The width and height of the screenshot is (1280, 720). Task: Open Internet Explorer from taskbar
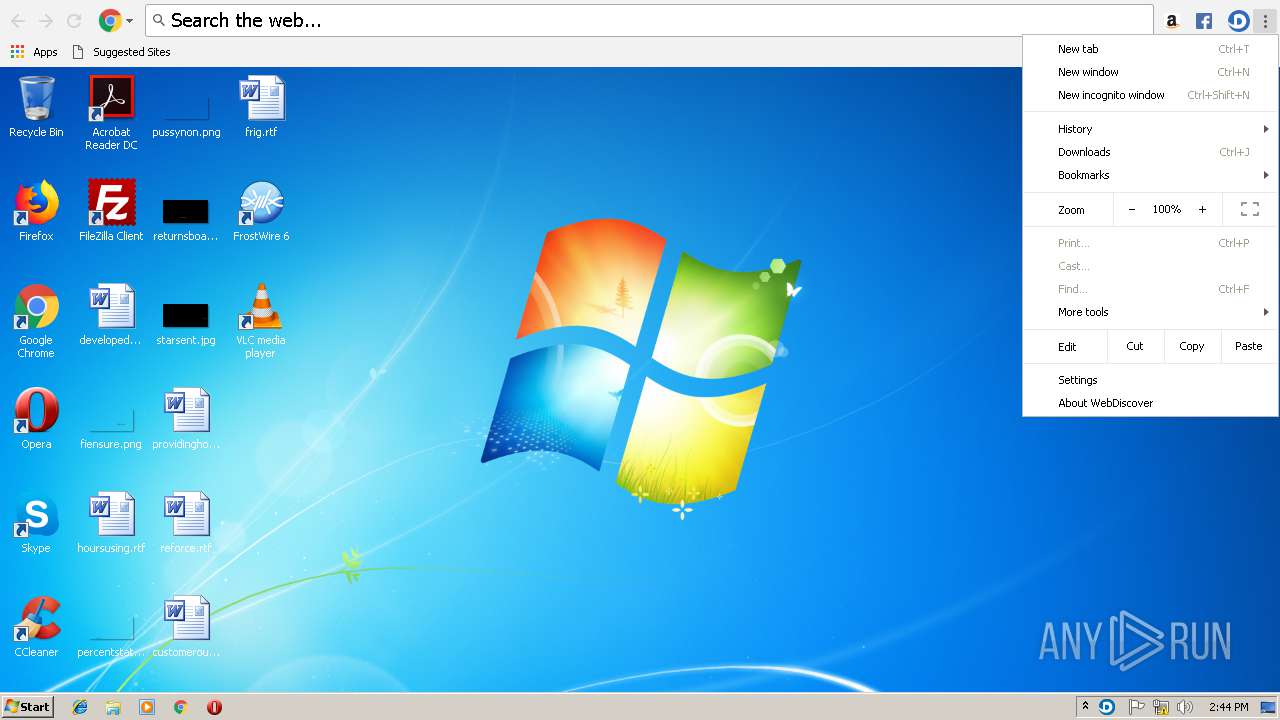point(80,707)
